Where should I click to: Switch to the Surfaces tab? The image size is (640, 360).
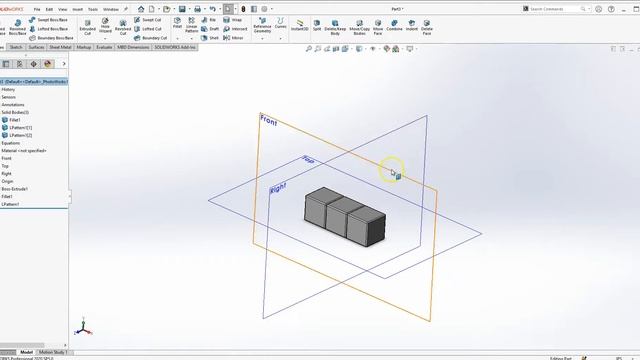tap(36, 47)
